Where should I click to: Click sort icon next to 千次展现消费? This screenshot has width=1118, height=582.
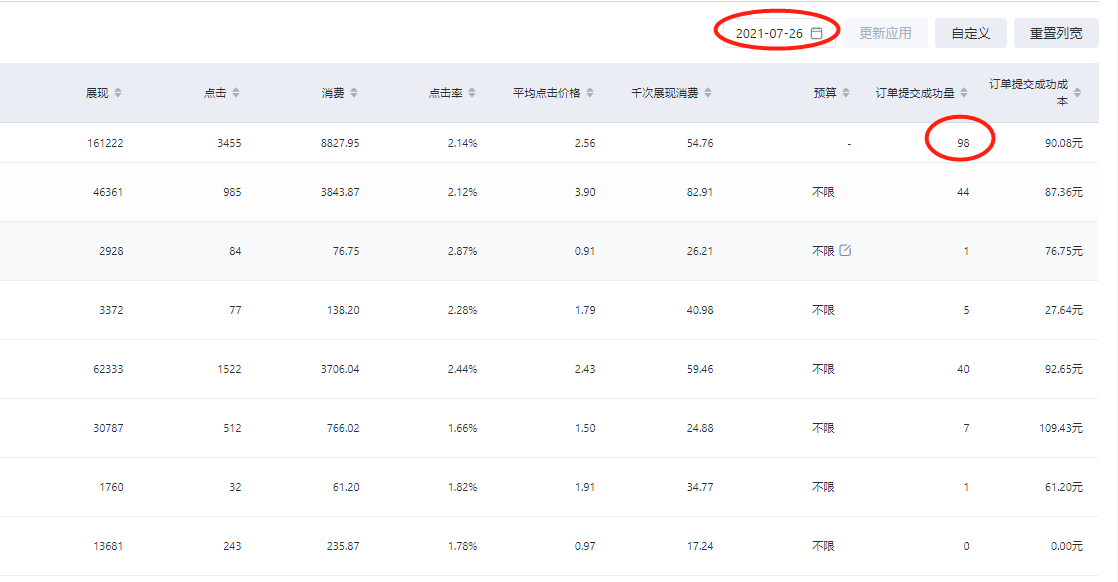(708, 93)
